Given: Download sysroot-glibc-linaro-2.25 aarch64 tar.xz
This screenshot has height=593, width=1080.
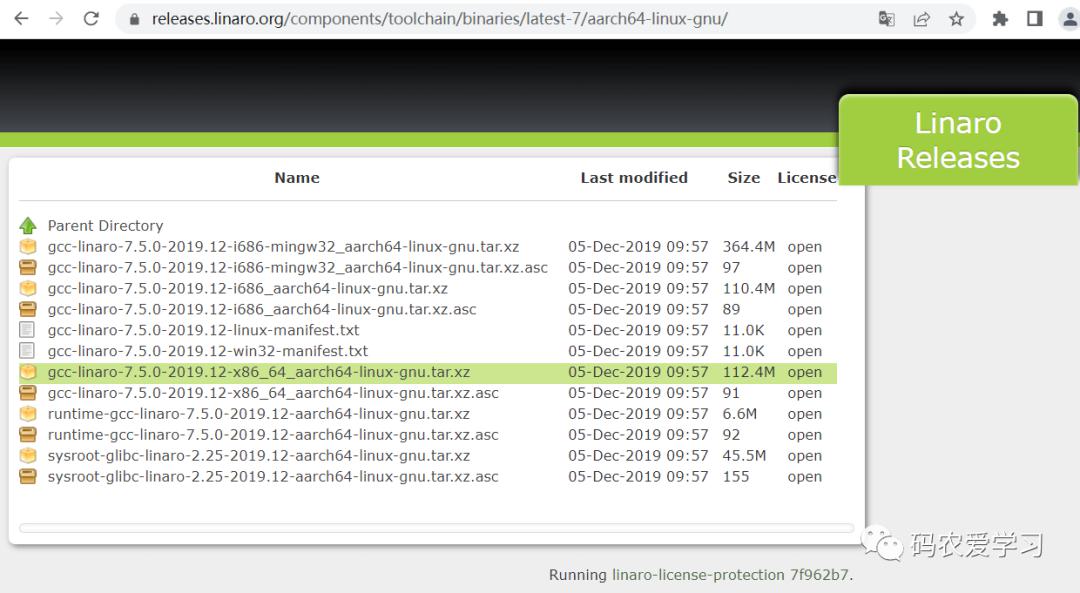Looking at the screenshot, I should click(x=258, y=456).
